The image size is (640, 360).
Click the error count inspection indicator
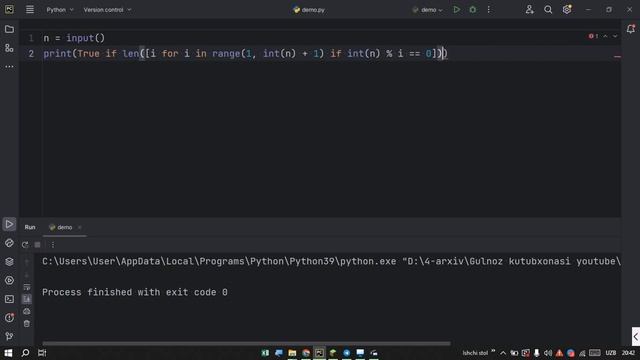pos(593,36)
